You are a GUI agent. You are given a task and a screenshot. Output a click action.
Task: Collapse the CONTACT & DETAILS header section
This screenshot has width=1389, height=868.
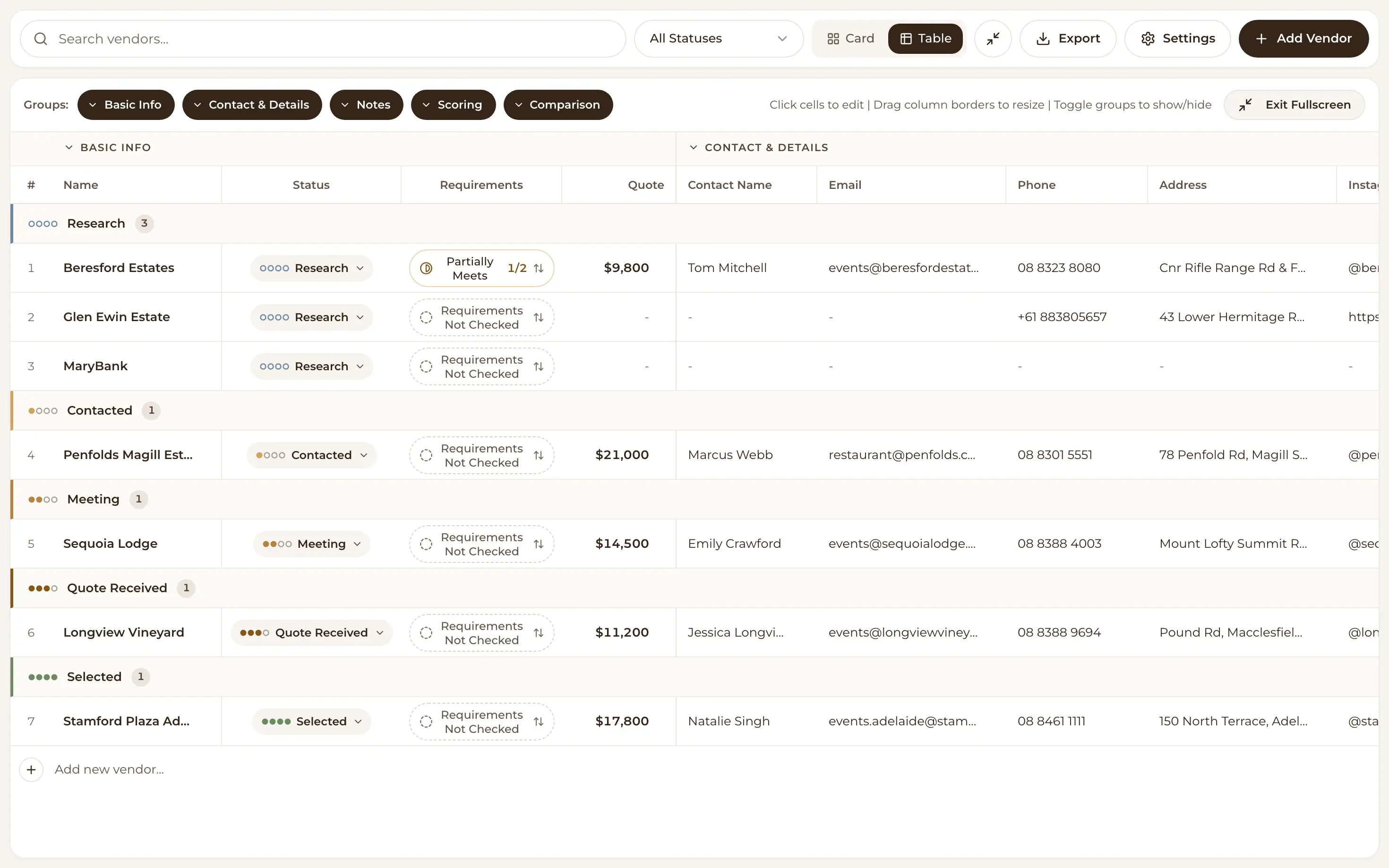(759, 147)
